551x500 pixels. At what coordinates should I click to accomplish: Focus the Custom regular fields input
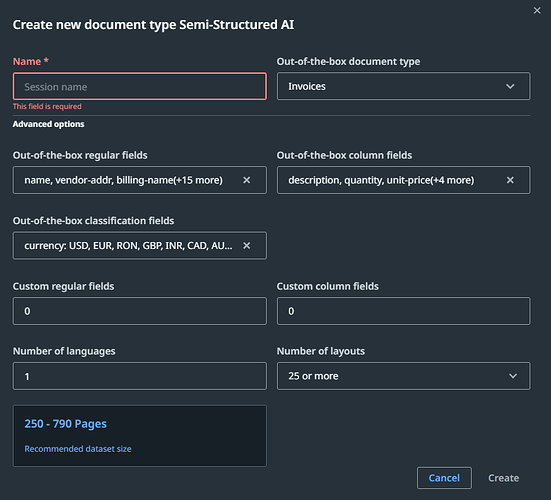(140, 311)
